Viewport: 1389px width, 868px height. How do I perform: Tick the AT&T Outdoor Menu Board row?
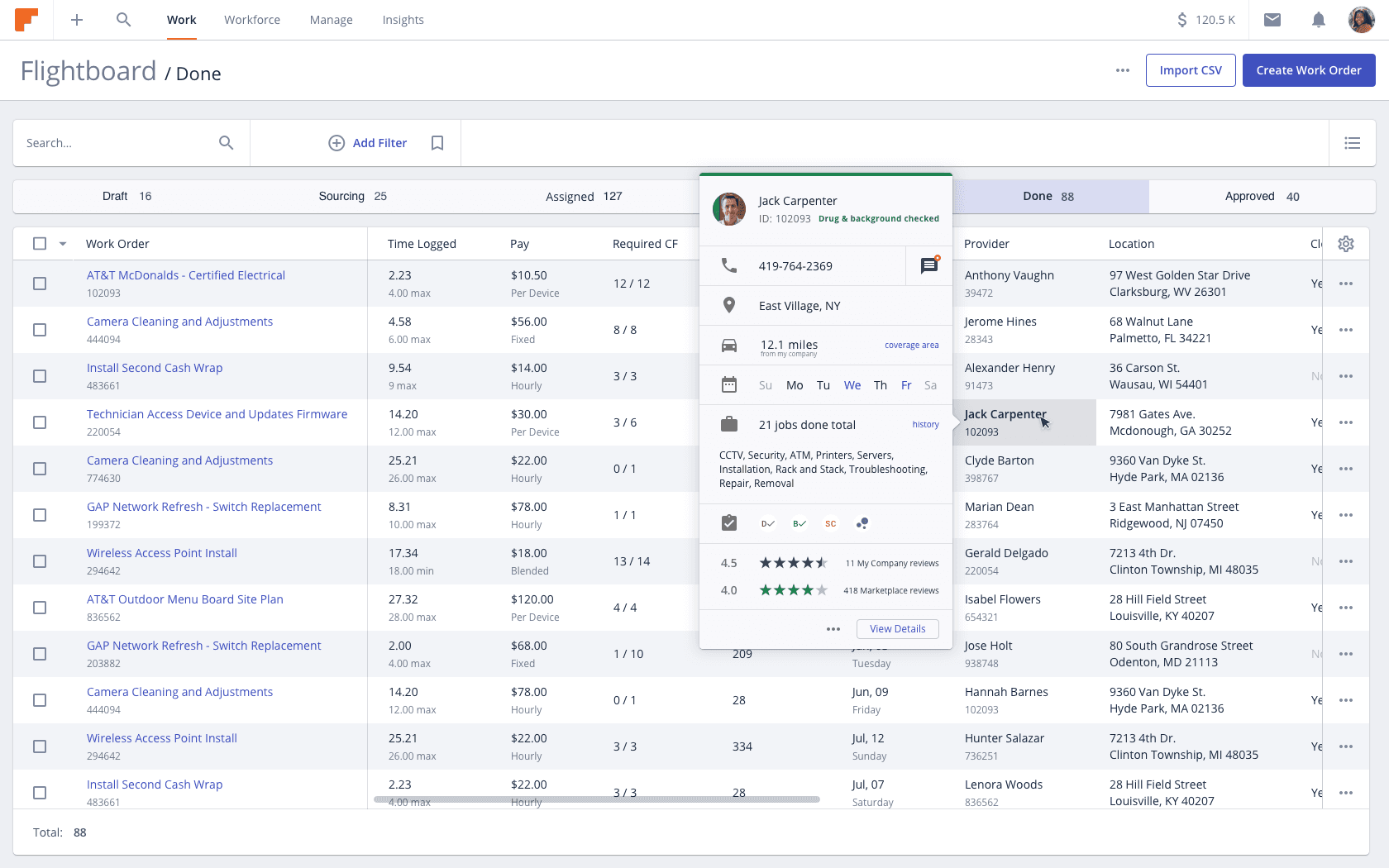click(x=40, y=608)
